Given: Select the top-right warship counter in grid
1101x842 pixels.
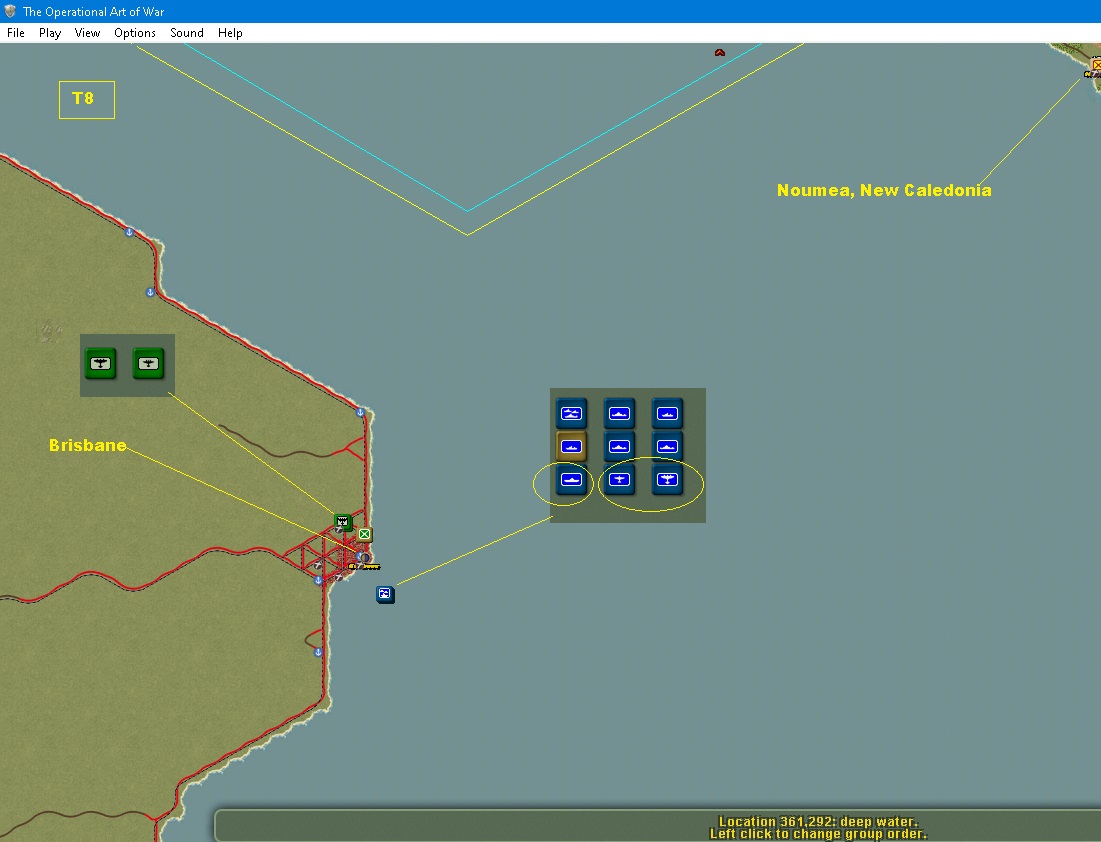Looking at the screenshot, I should point(666,414).
